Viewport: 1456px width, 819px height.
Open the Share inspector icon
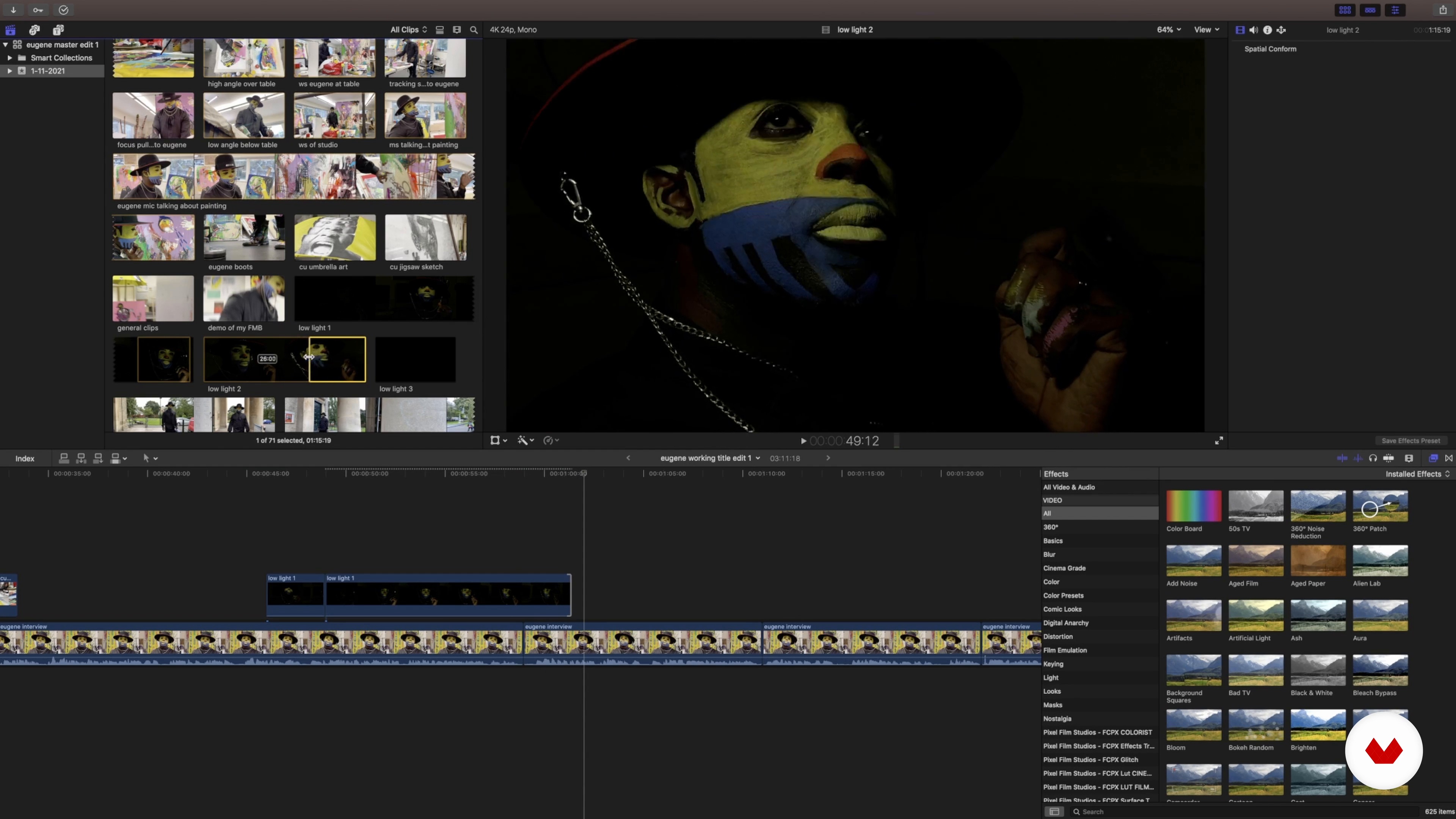(1281, 30)
